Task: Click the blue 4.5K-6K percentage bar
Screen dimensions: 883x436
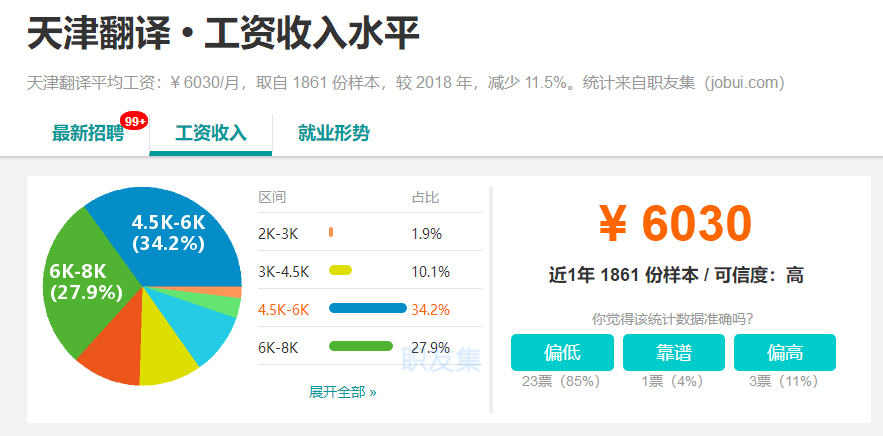Action: pyautogui.click(x=368, y=308)
